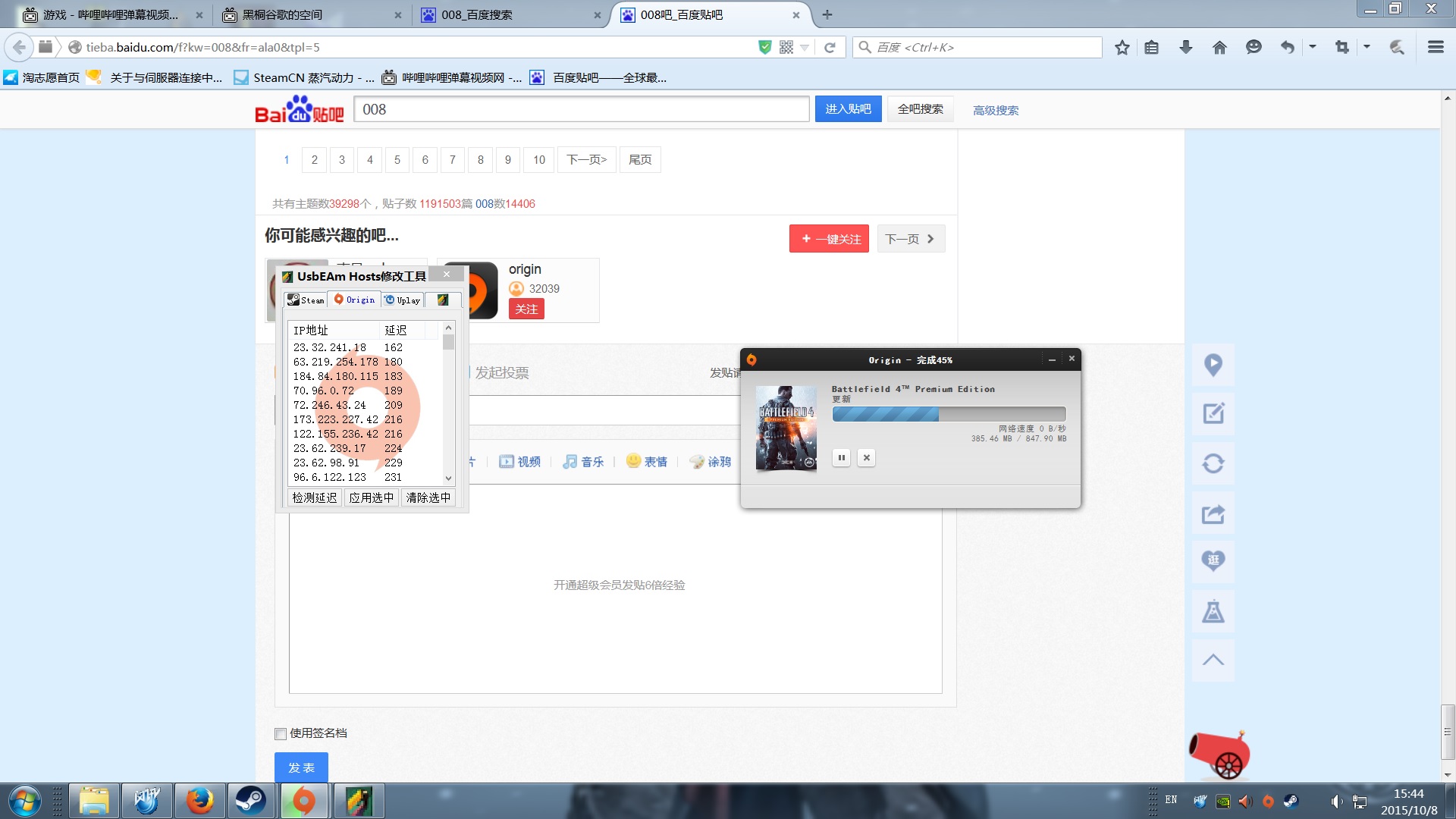This screenshot has width=1456, height=819.
Task: Click the edit post sidebar icon
Action: [1213, 414]
